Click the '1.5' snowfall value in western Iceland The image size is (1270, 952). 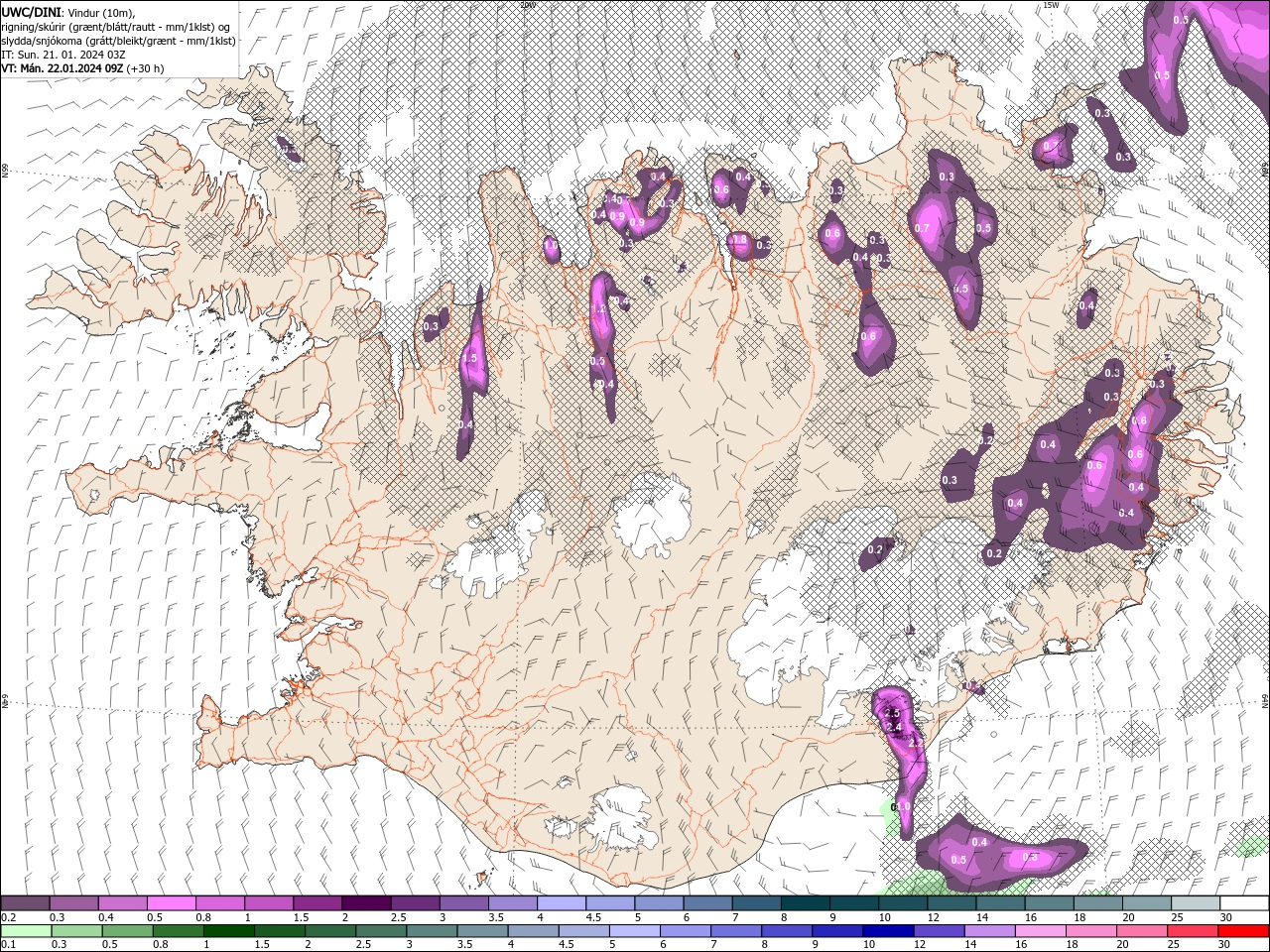click(x=471, y=358)
